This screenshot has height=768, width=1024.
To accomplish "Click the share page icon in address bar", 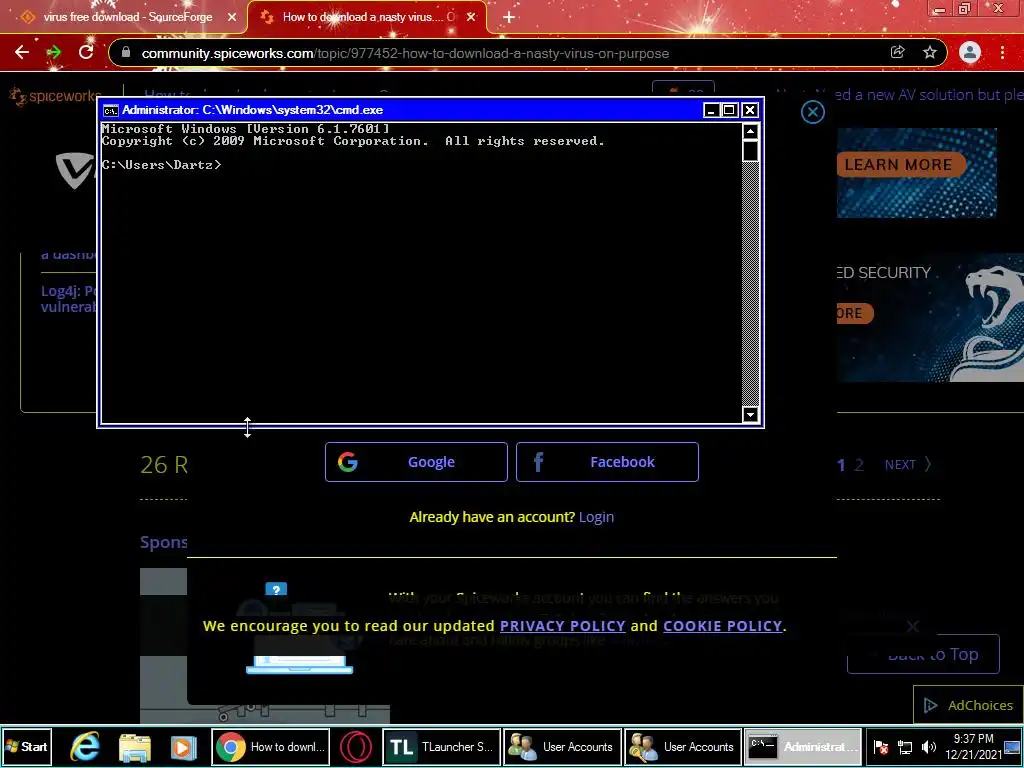I will coord(897,52).
